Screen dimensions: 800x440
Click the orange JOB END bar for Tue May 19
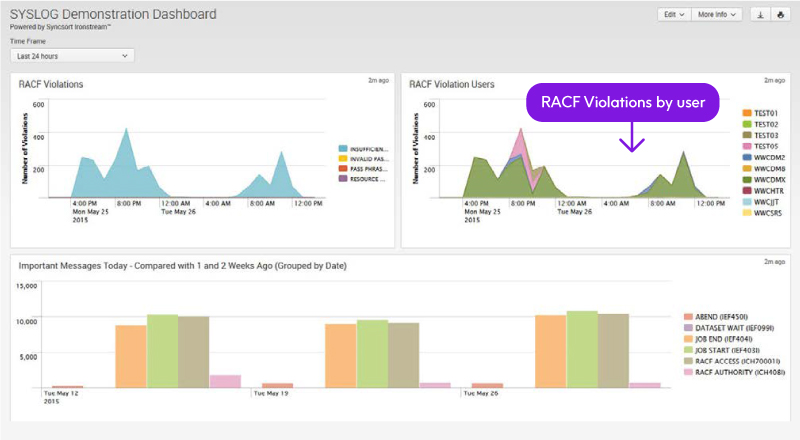click(341, 356)
